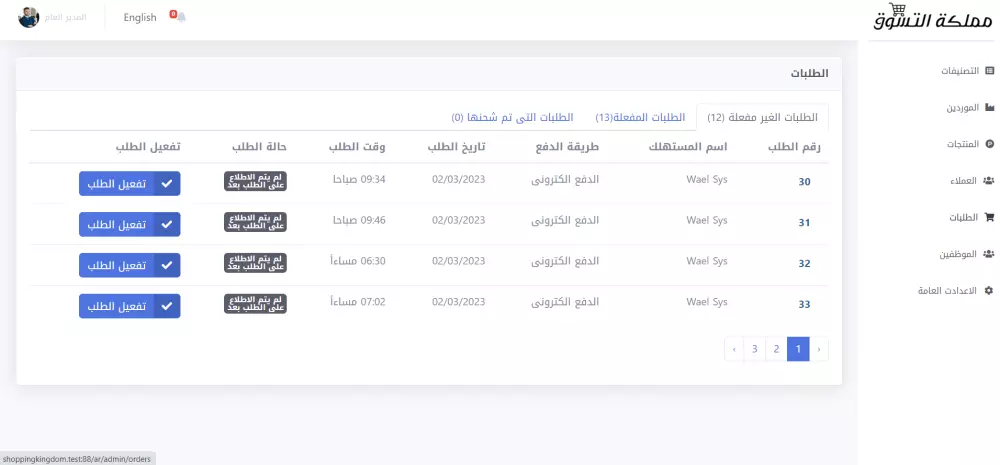Click date 02/03/2023 in order 33 row
This screenshot has height=465, width=1000.
click(x=459, y=302)
